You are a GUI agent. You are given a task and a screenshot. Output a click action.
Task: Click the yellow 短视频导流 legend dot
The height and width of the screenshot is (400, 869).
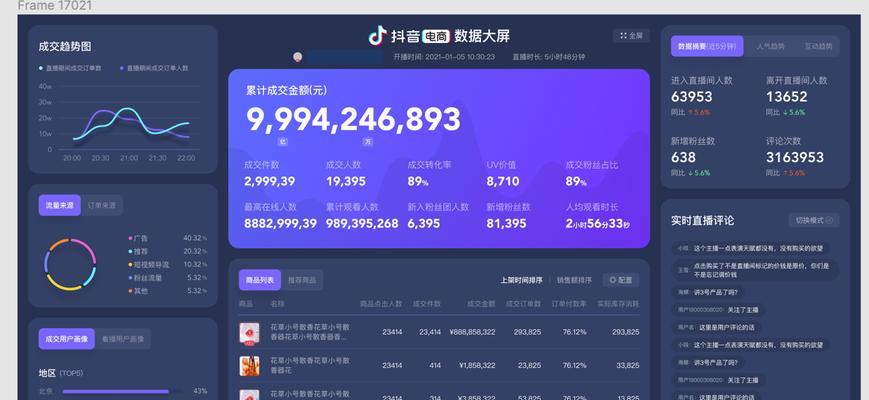tap(130, 265)
